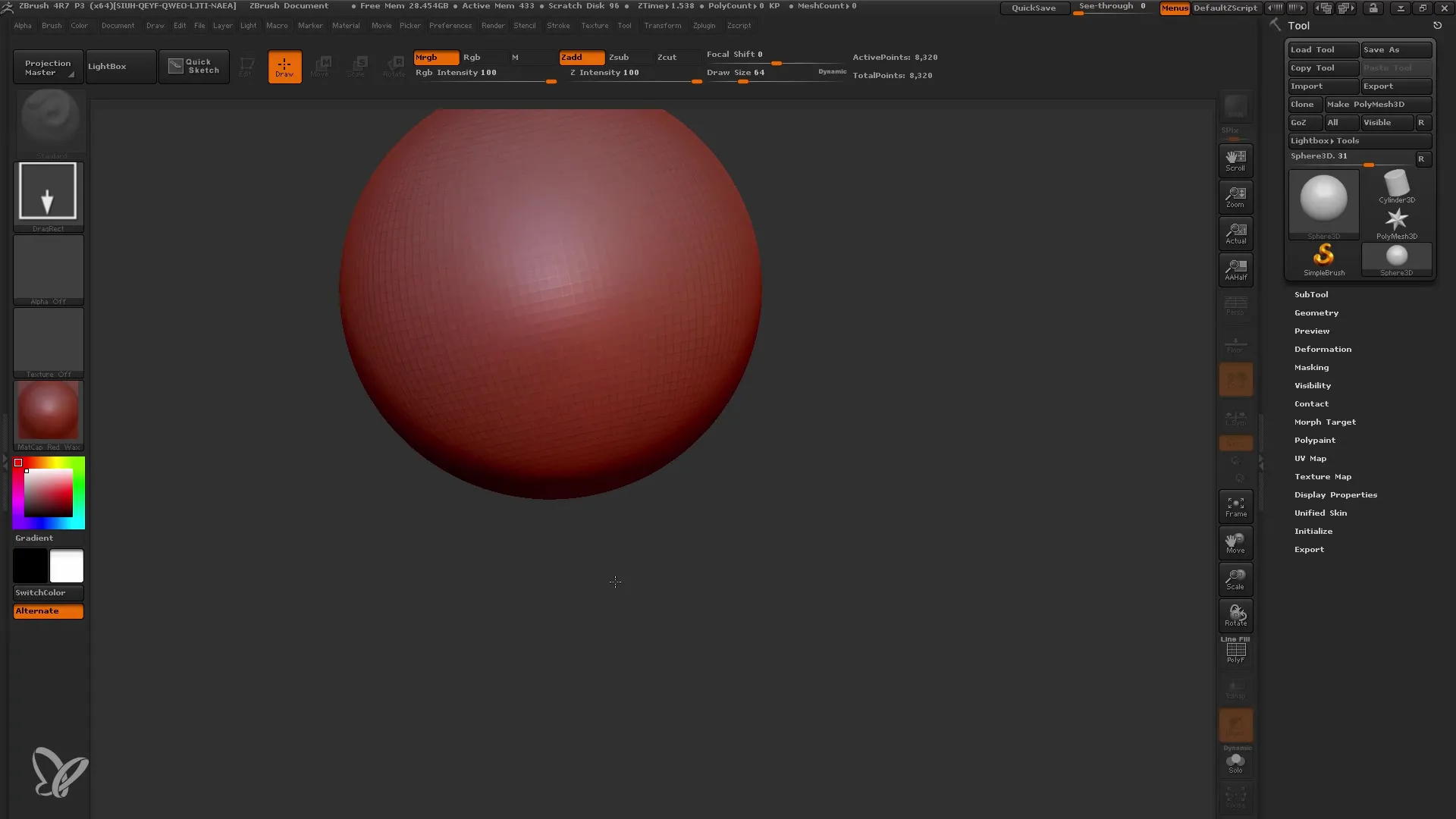
Task: Open the Tool menu in menu bar
Action: click(x=624, y=26)
